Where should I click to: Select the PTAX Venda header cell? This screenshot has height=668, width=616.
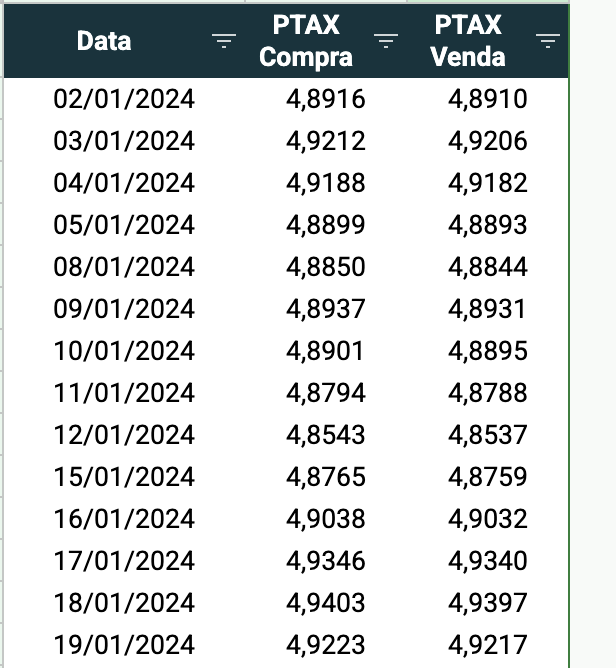click(x=488, y=41)
